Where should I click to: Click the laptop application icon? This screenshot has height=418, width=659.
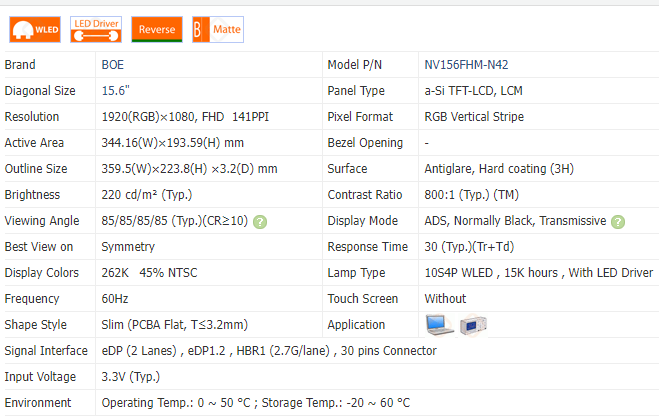[x=439, y=325]
